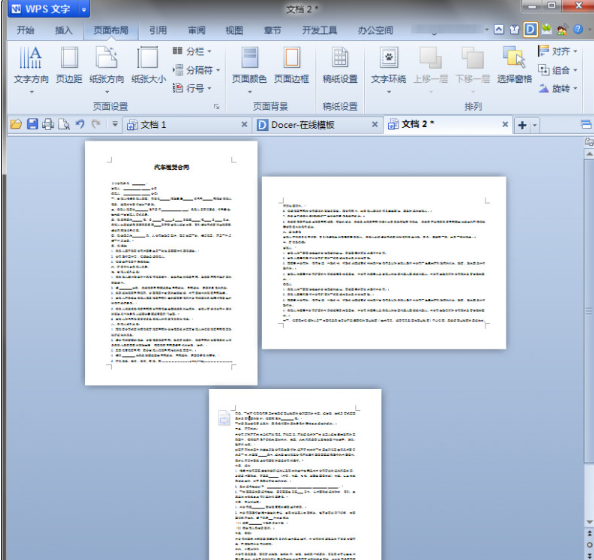This screenshot has width=594, height=560.
Task: Expand the 分栏 columns dropdown
Action: [192, 51]
